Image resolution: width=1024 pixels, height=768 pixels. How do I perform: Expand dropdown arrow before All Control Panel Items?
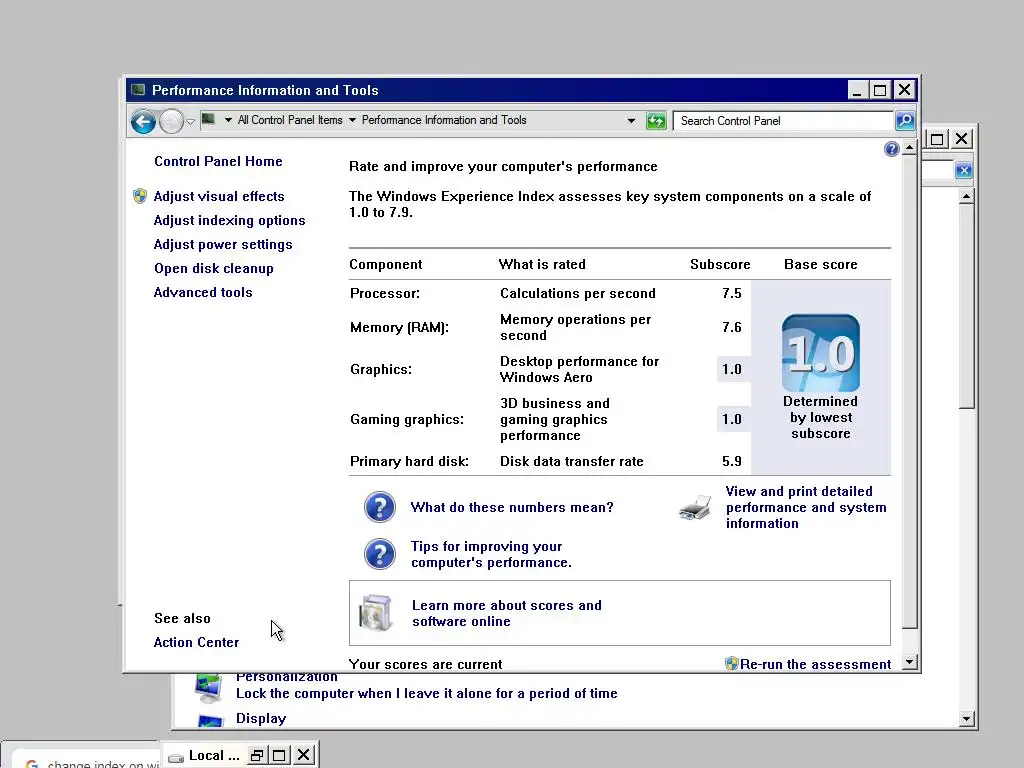228,120
